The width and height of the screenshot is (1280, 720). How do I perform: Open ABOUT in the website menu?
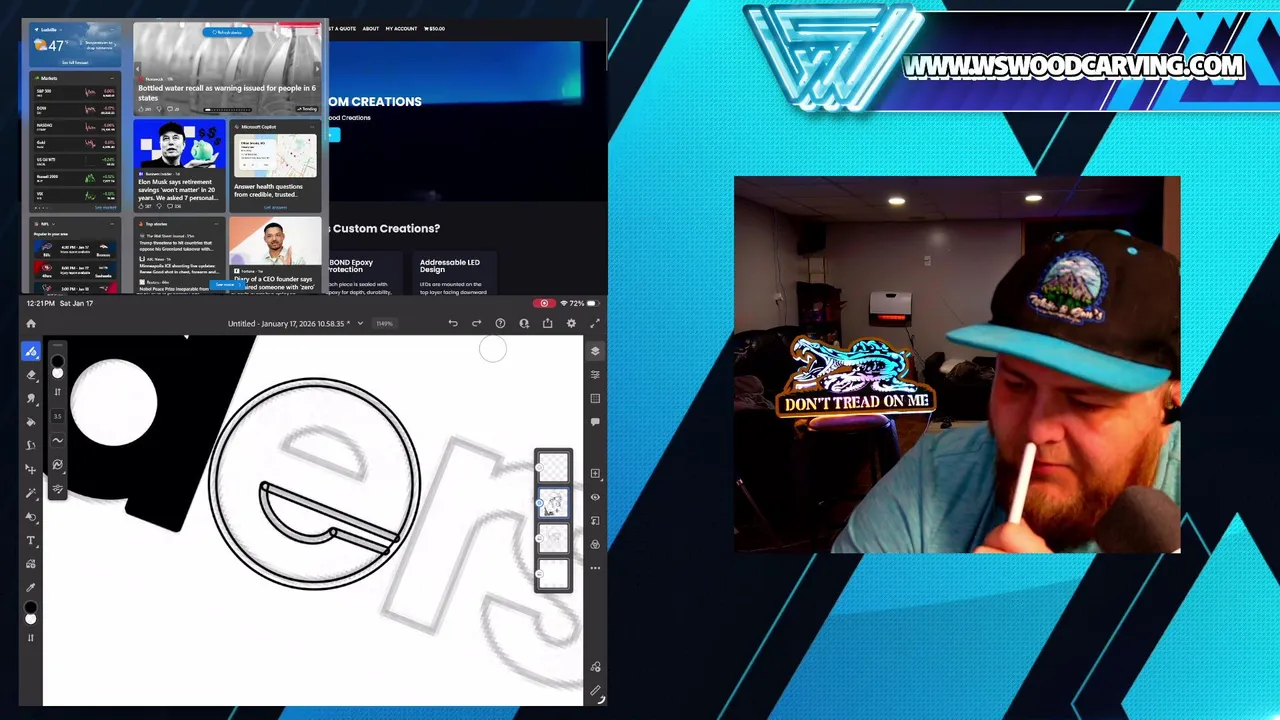tap(370, 28)
